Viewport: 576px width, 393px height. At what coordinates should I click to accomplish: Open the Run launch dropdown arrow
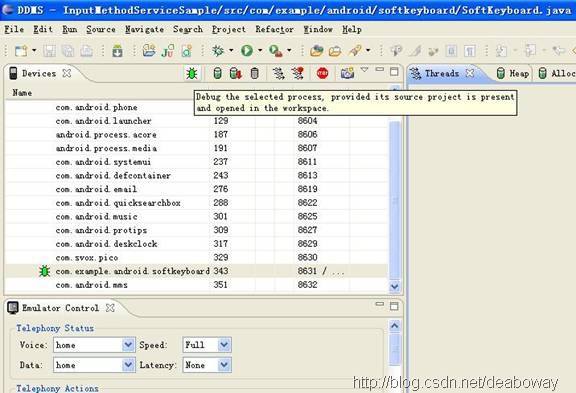tap(260, 50)
